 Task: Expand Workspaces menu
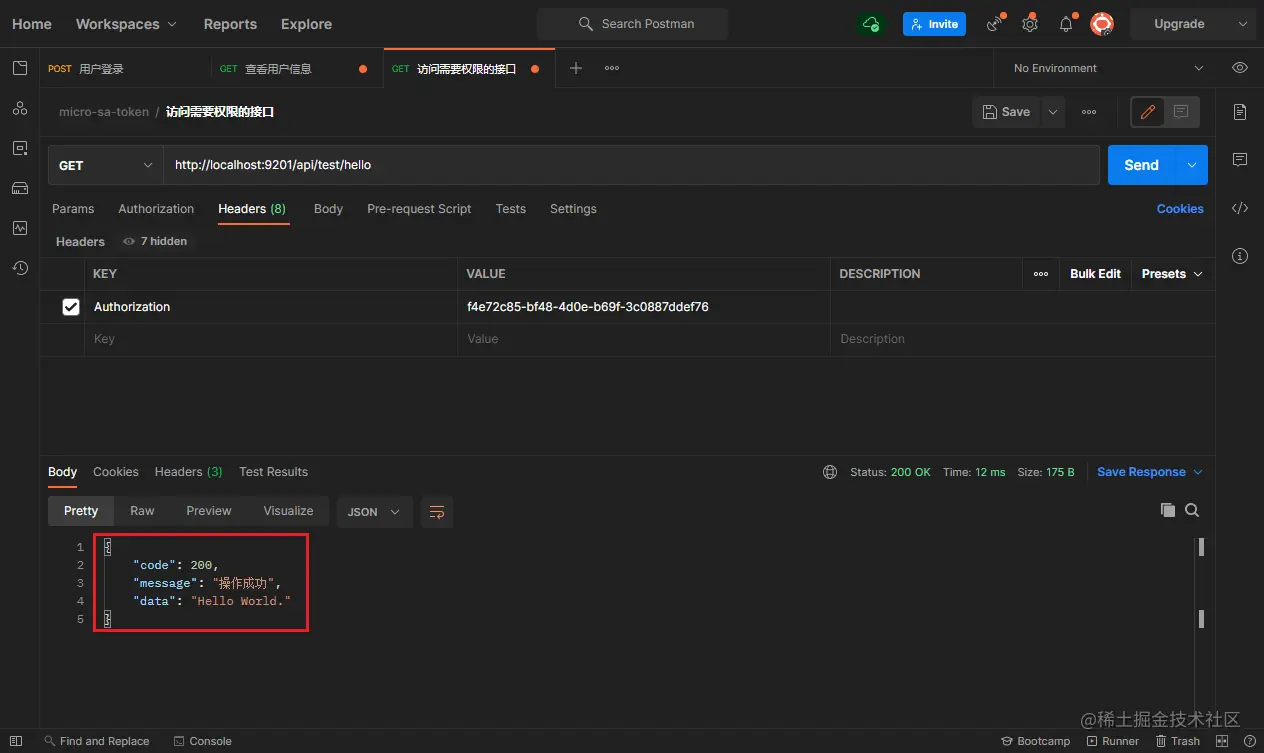point(126,24)
